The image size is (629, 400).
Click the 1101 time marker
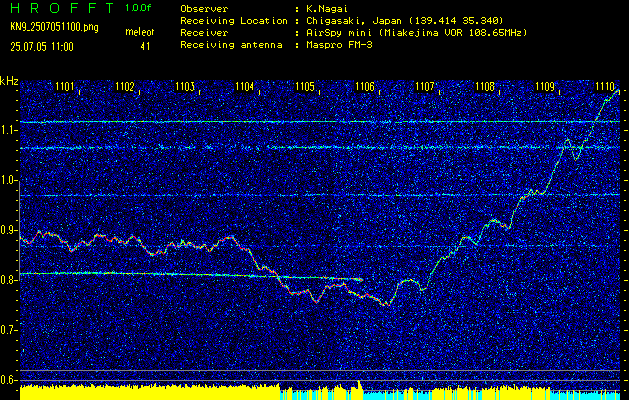[64, 86]
